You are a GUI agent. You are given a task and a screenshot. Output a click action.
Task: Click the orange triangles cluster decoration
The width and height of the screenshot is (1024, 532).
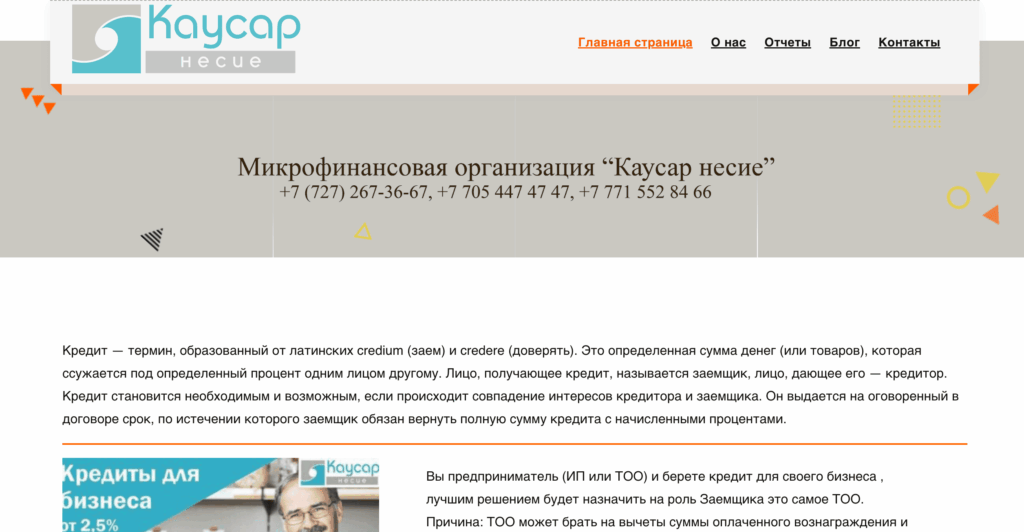click(x=40, y=99)
